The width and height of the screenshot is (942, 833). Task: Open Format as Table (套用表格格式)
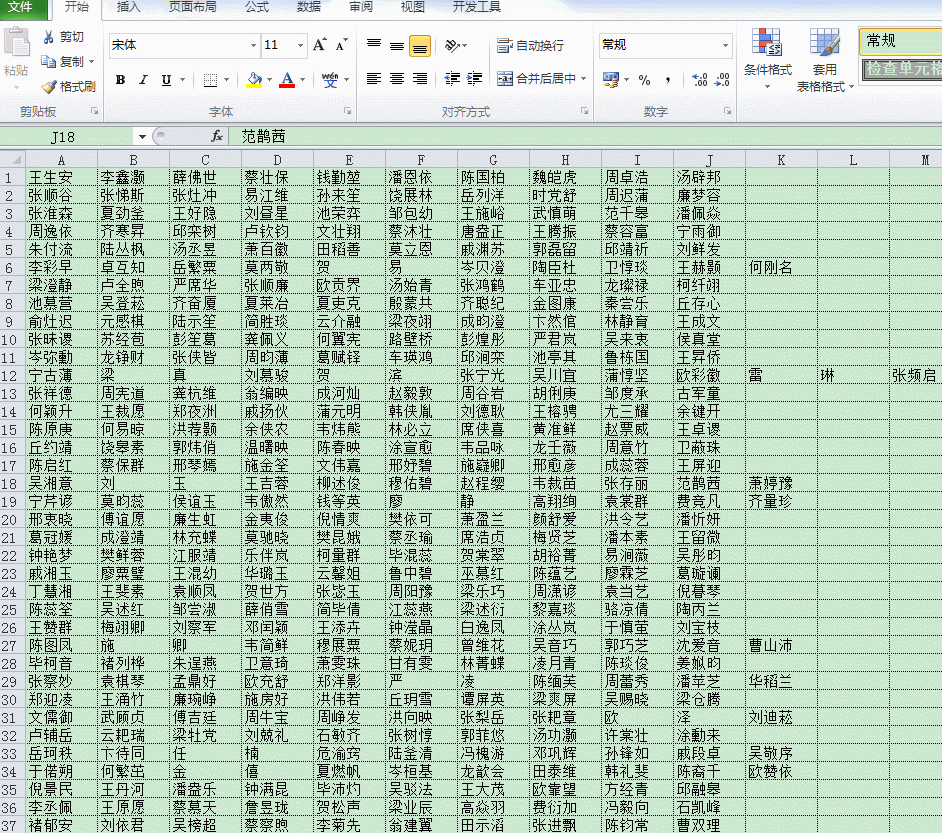pos(825,60)
